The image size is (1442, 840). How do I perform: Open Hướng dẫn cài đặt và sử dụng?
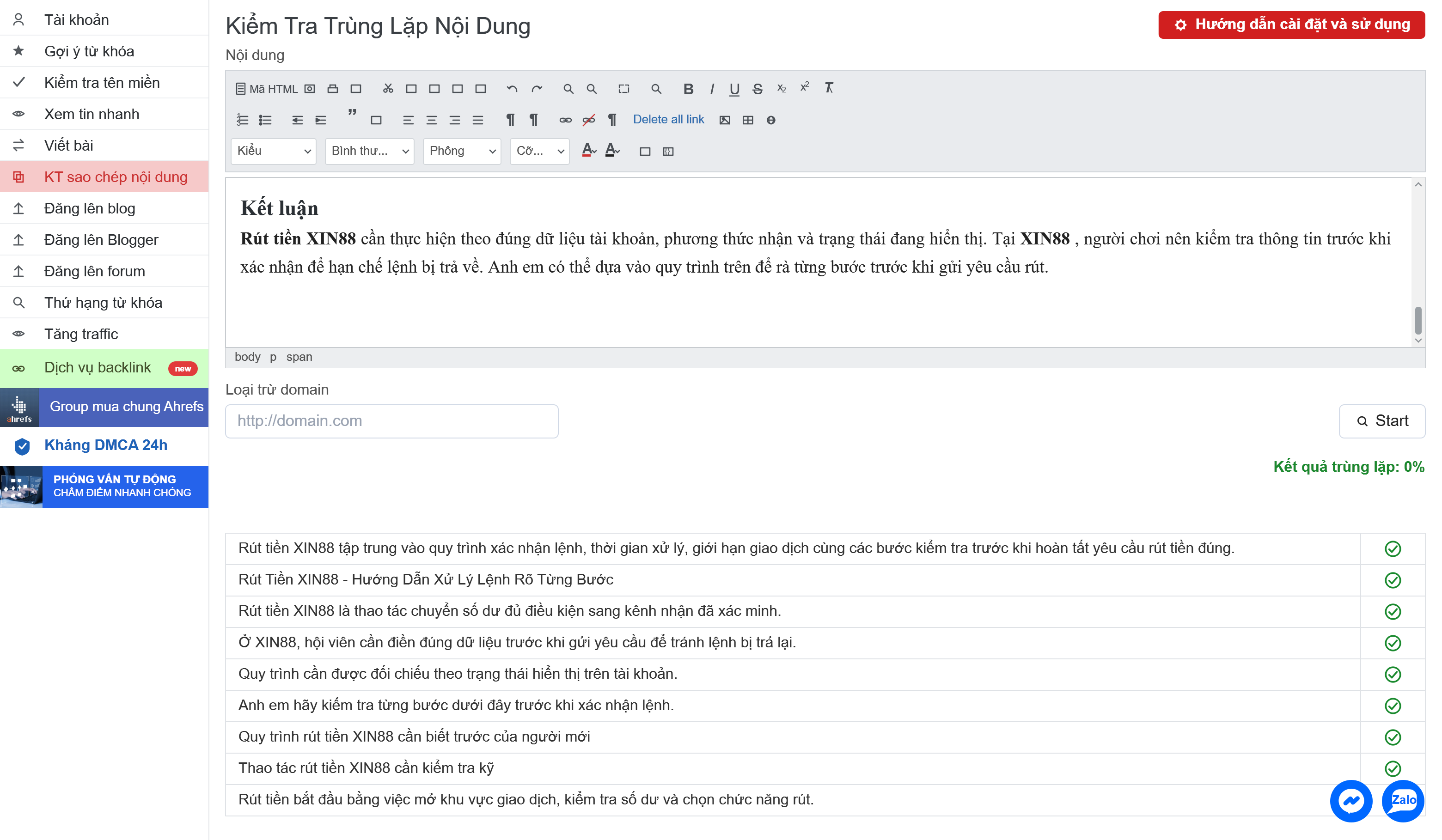coord(1291,24)
